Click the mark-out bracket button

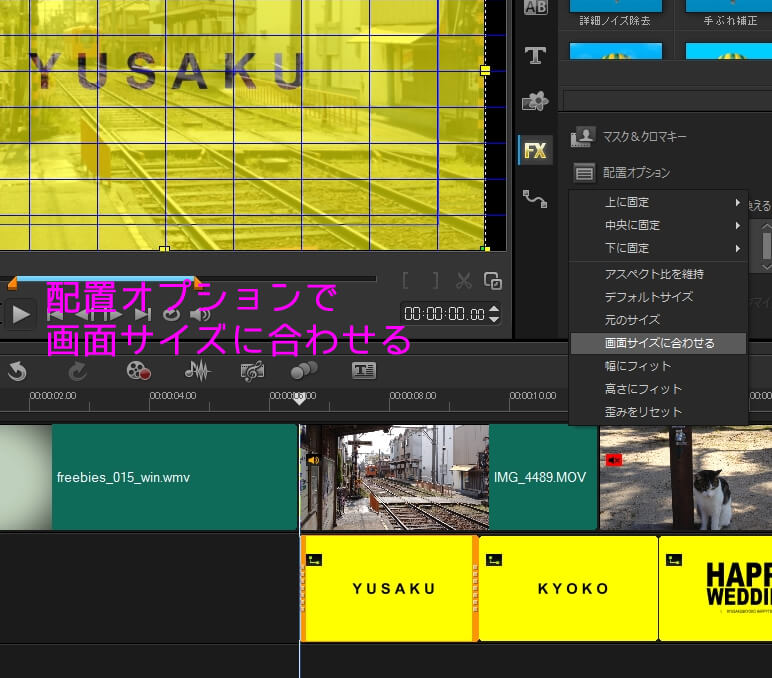coord(436,281)
